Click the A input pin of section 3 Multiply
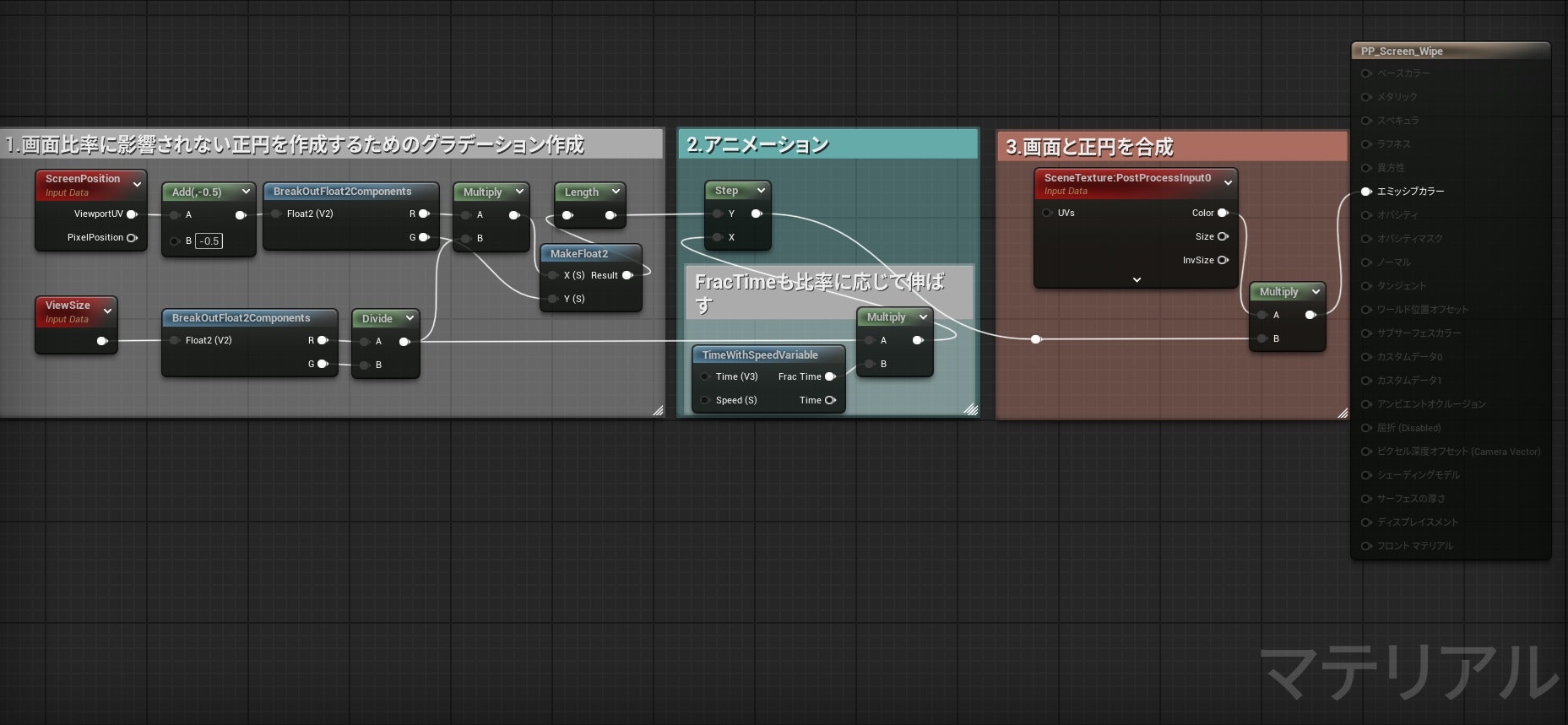1568x725 pixels. (x=1262, y=315)
